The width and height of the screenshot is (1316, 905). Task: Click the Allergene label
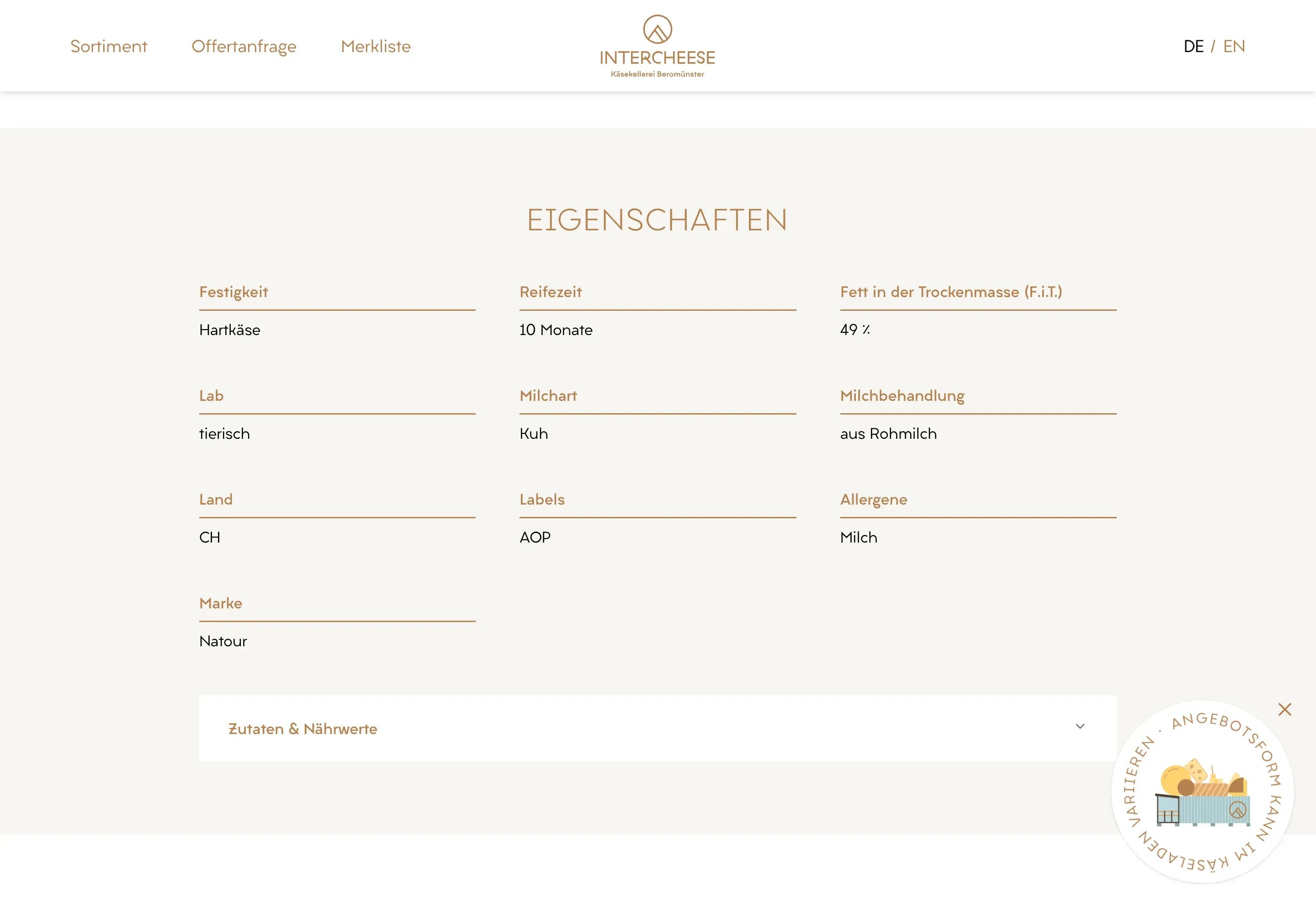[873, 500]
